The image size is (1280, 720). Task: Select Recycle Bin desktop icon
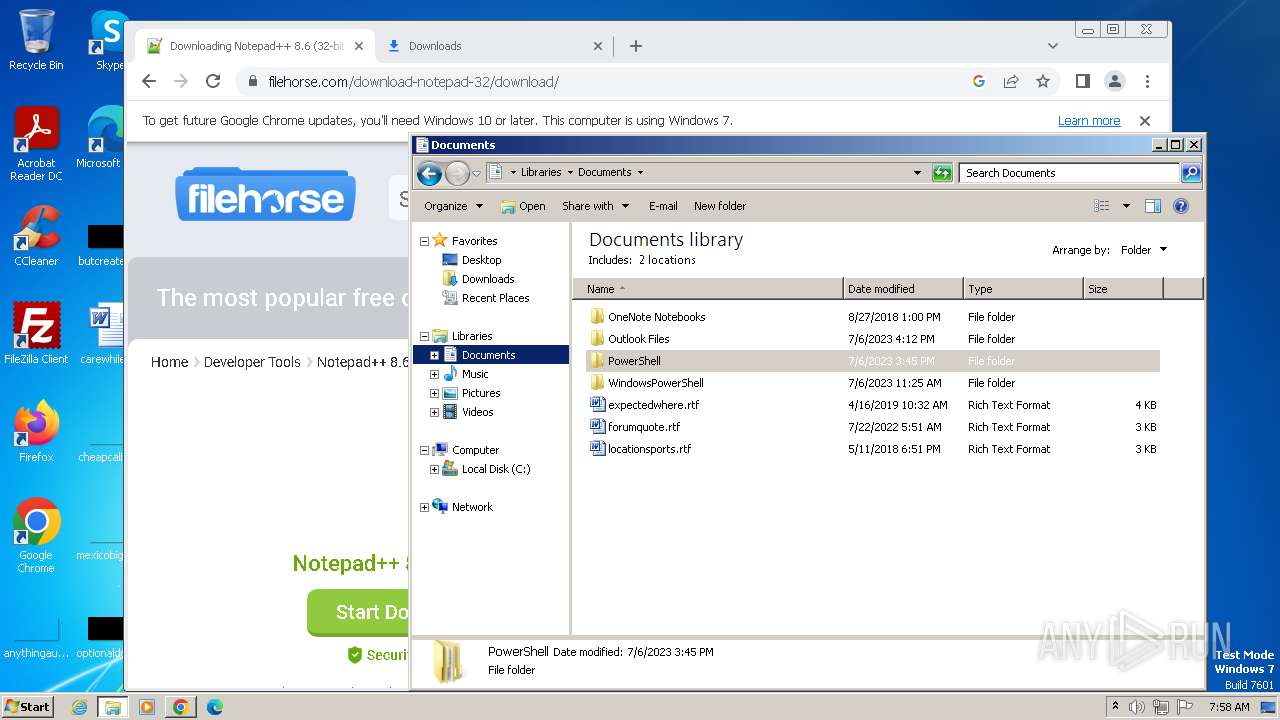(x=36, y=40)
